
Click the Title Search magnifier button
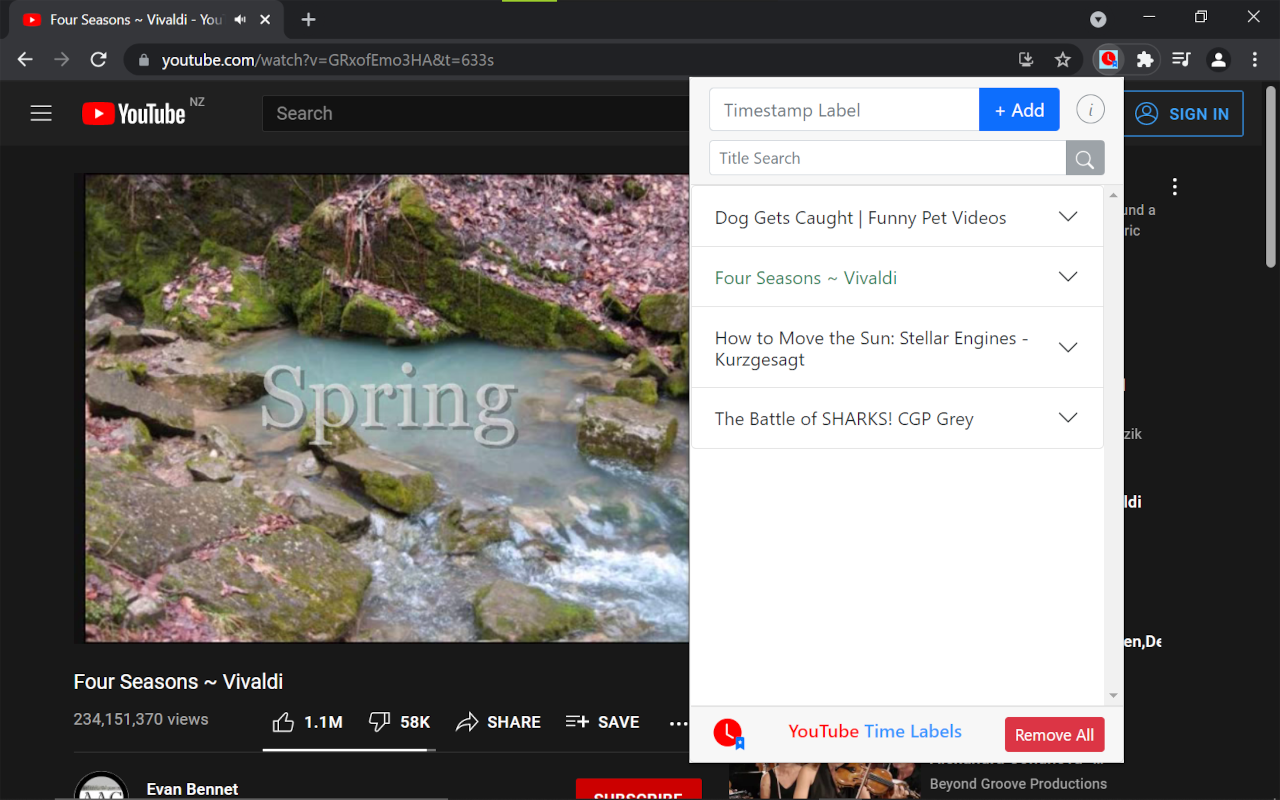(1085, 158)
